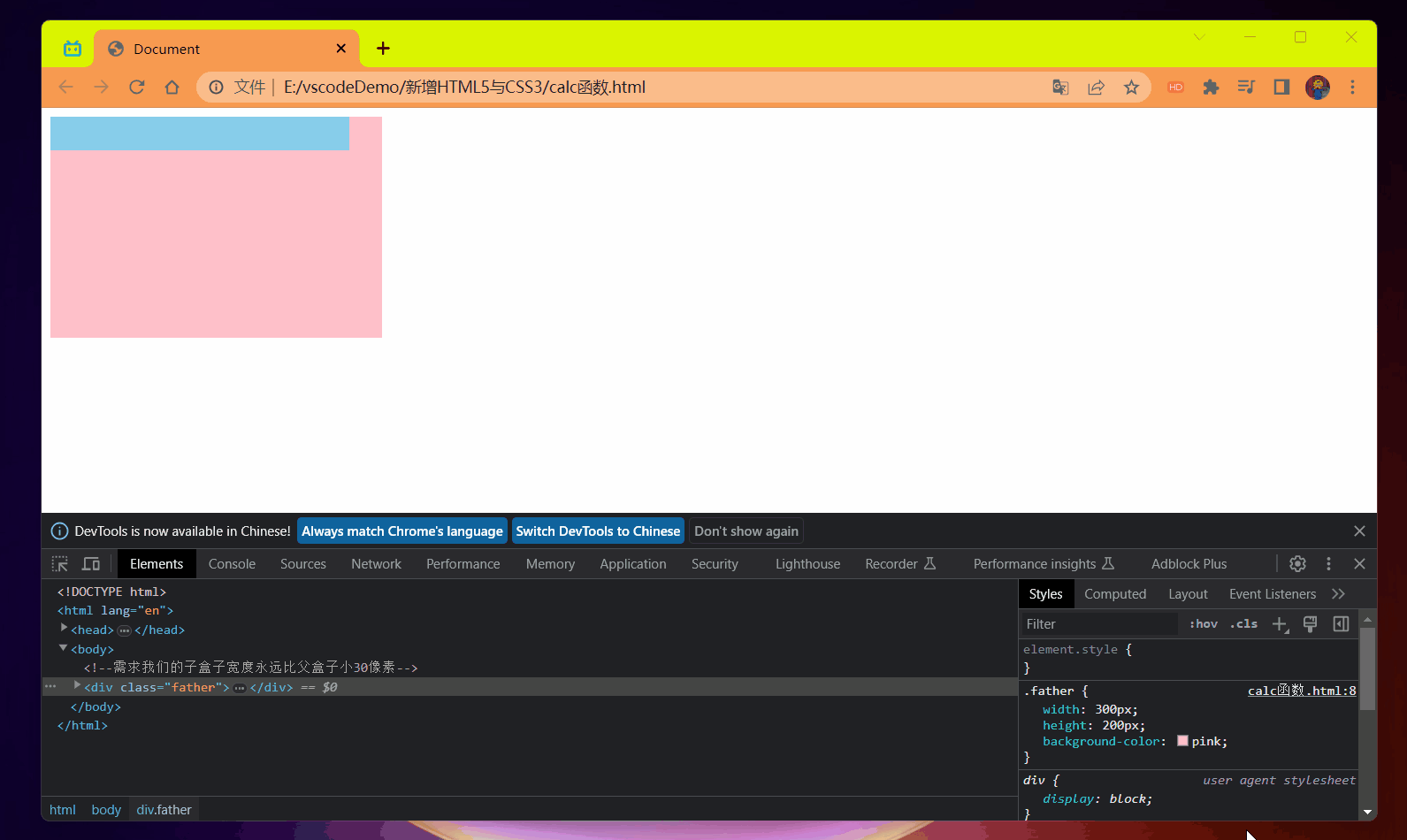Open DevTools customize three-dot menu
The height and width of the screenshot is (840, 1407).
click(x=1328, y=563)
